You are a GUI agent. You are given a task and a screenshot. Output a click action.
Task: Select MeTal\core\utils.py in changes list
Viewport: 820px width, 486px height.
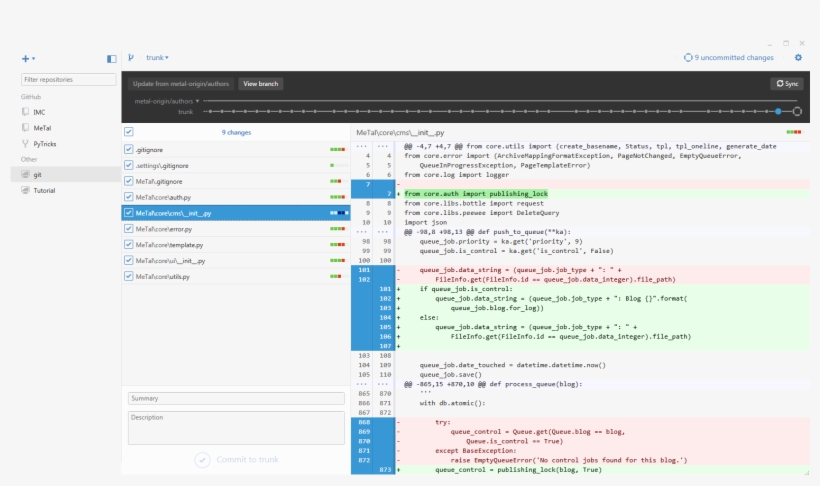[236, 276]
